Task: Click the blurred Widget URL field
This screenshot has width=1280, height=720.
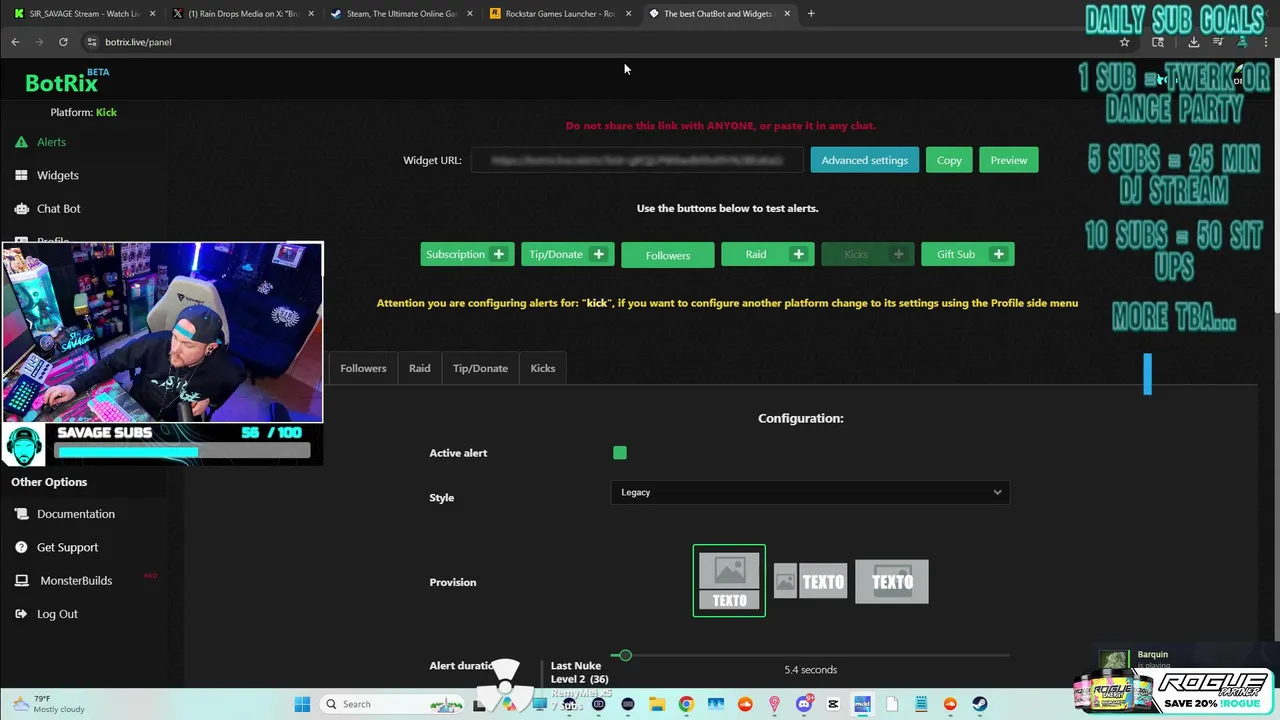Action: (x=638, y=160)
